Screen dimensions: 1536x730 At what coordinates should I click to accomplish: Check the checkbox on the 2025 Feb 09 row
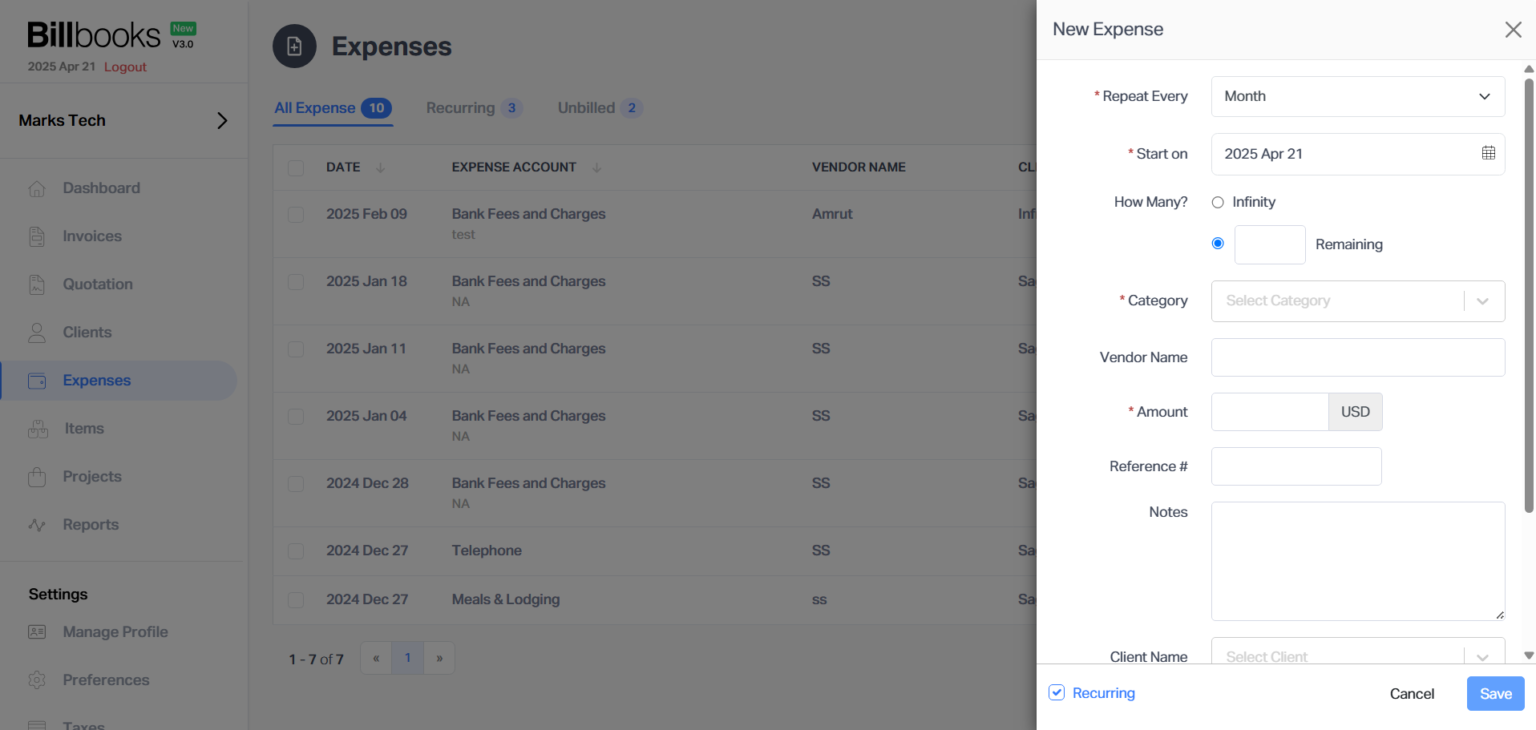296,213
